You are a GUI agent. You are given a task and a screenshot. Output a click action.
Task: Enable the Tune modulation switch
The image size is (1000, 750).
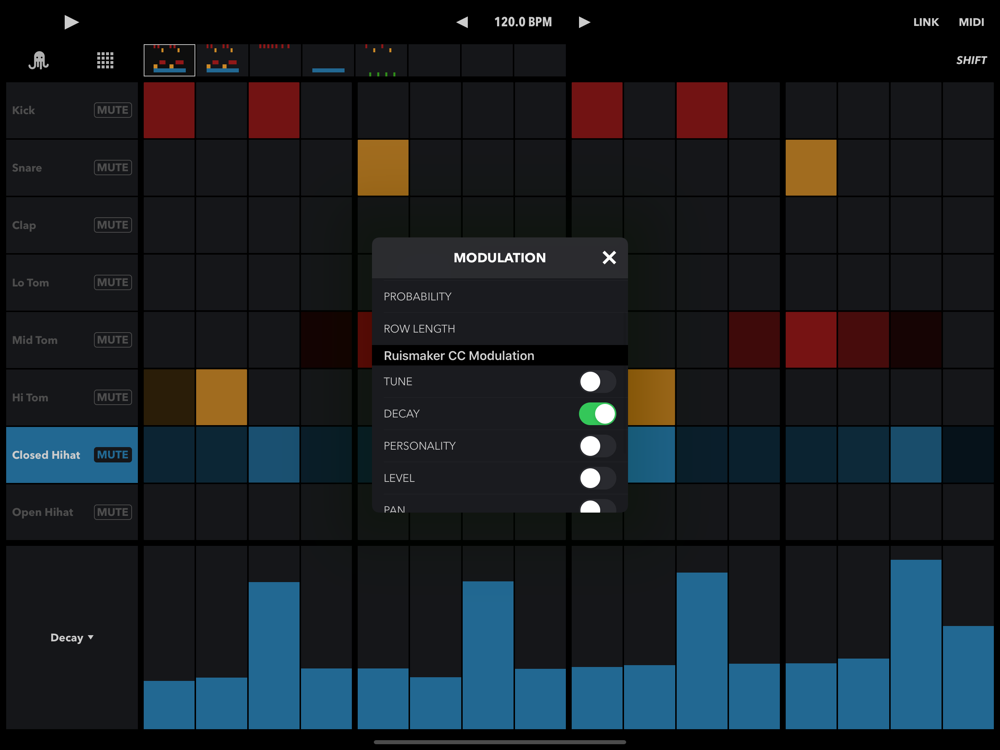point(597,382)
